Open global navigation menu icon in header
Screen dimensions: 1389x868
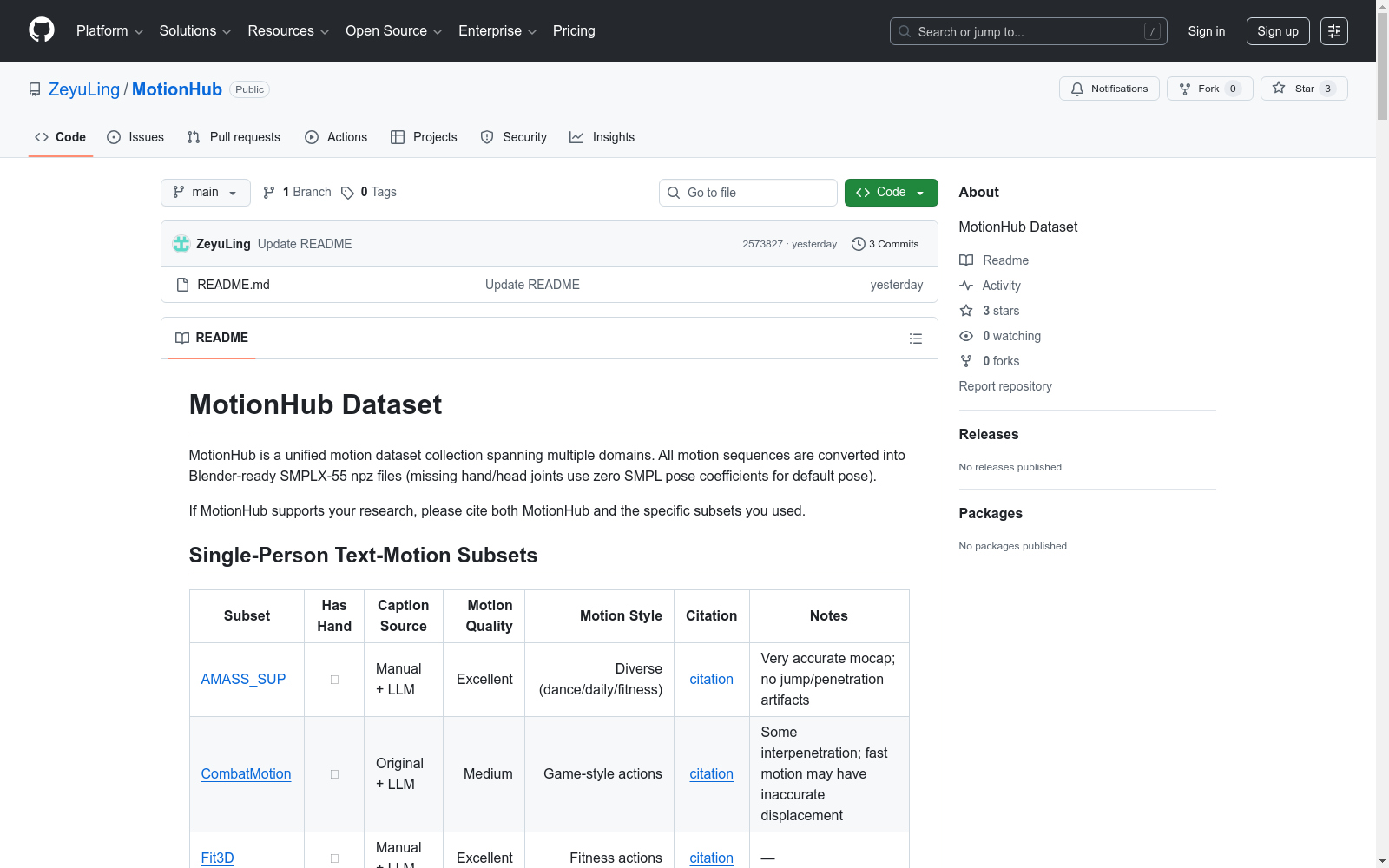pos(1334,31)
